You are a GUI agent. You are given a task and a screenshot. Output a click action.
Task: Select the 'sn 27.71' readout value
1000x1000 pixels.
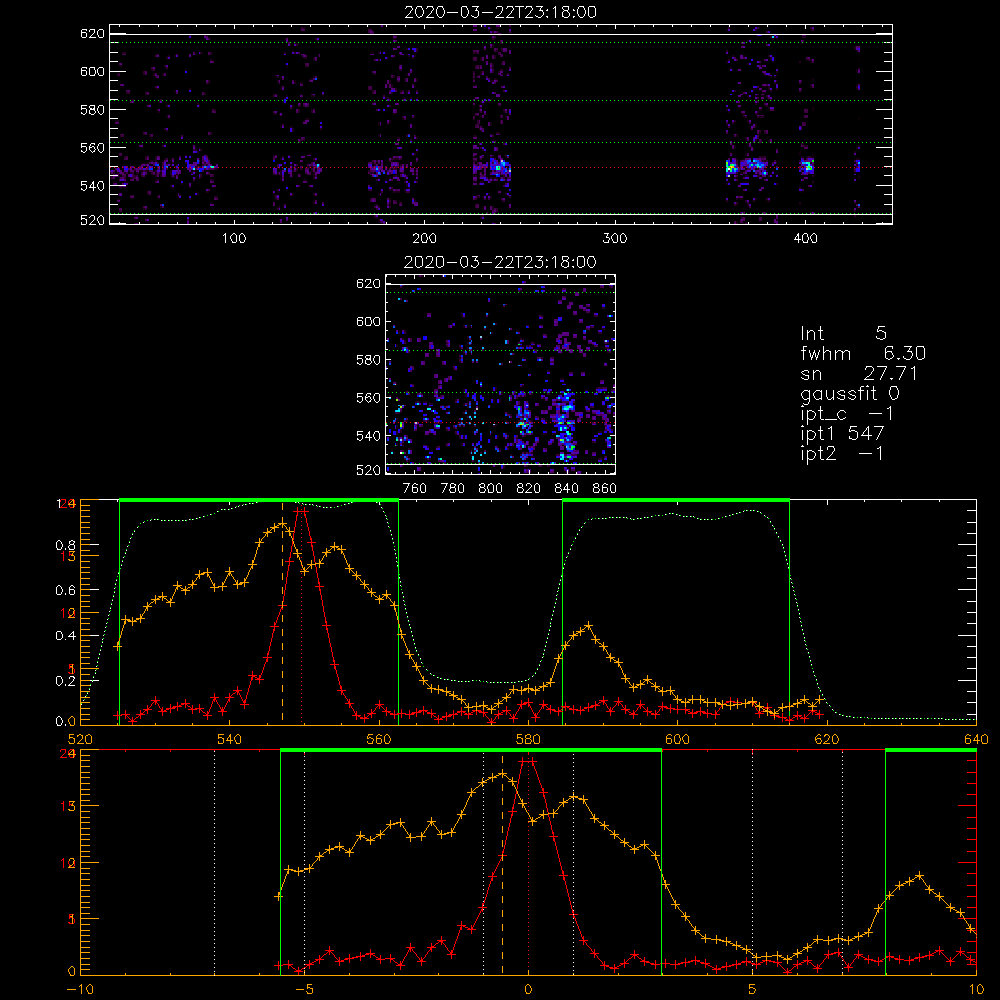coord(859,373)
